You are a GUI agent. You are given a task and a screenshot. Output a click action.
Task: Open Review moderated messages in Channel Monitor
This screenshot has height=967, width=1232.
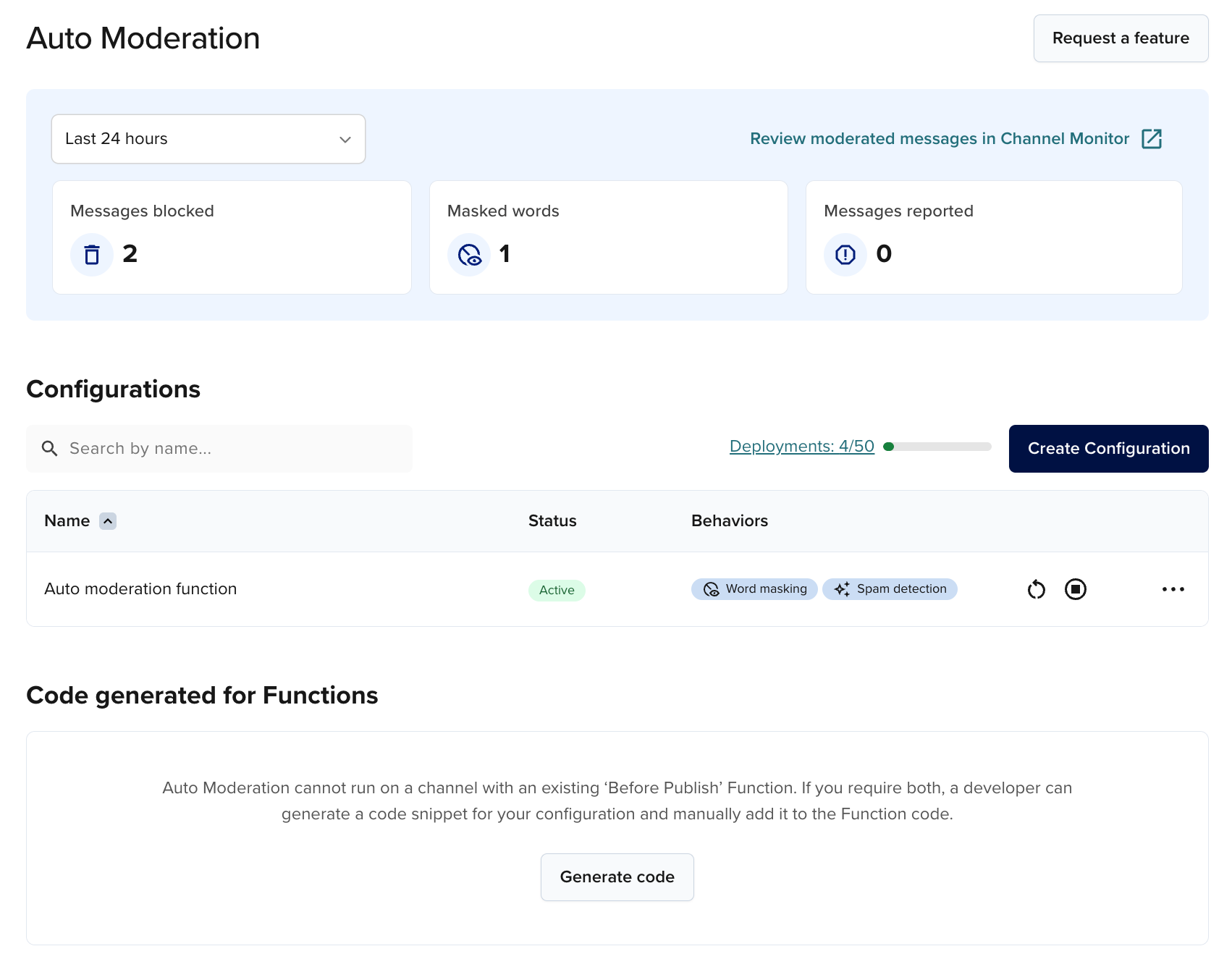click(939, 138)
